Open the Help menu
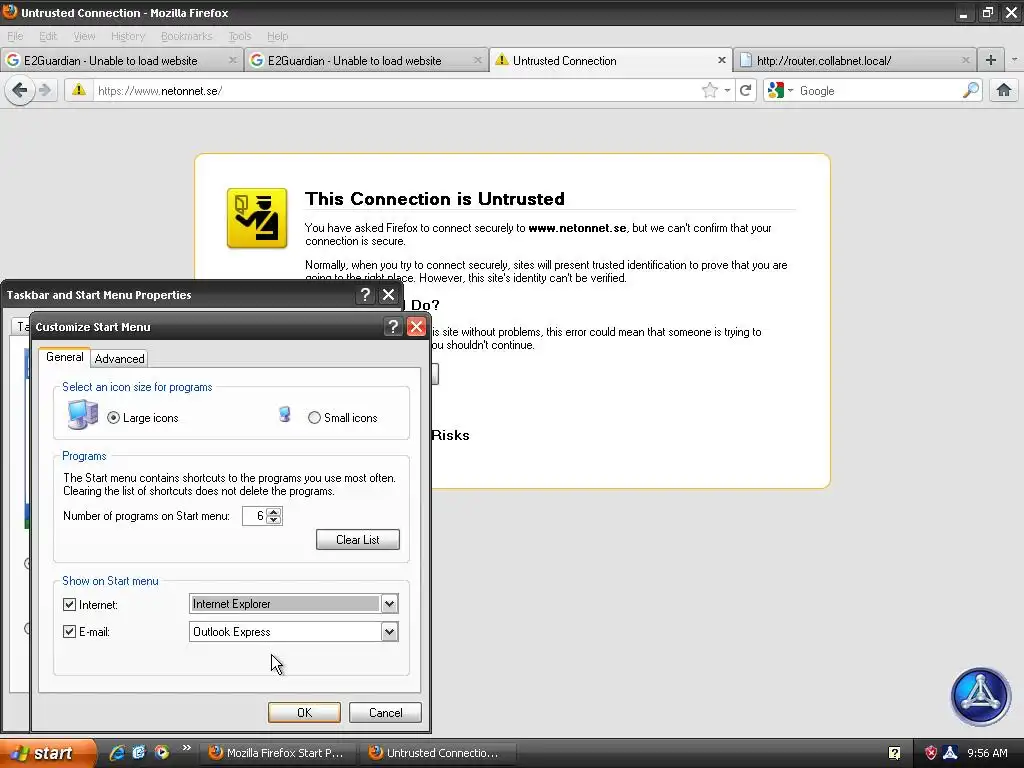This screenshot has height=768, width=1024. coord(277,36)
